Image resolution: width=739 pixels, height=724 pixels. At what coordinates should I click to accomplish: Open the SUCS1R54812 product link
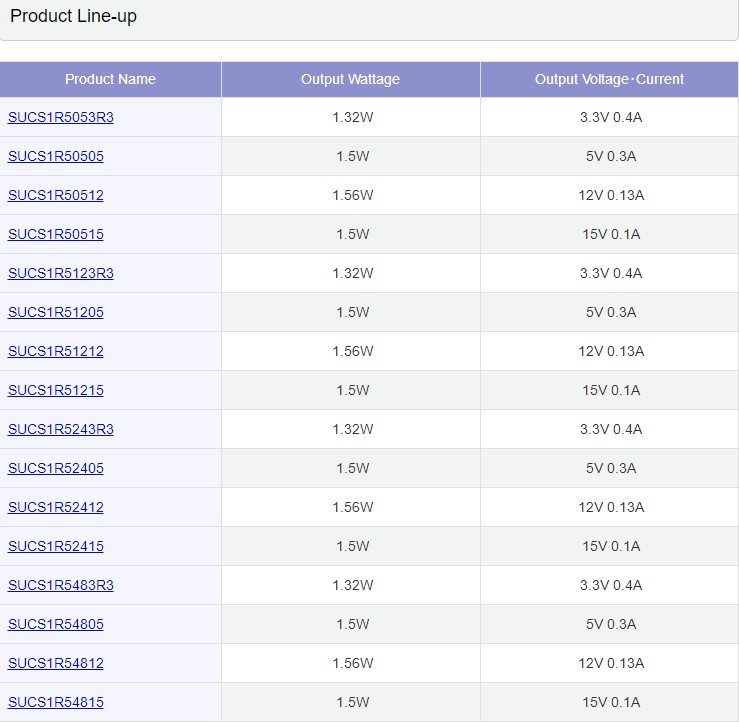[x=55, y=663]
